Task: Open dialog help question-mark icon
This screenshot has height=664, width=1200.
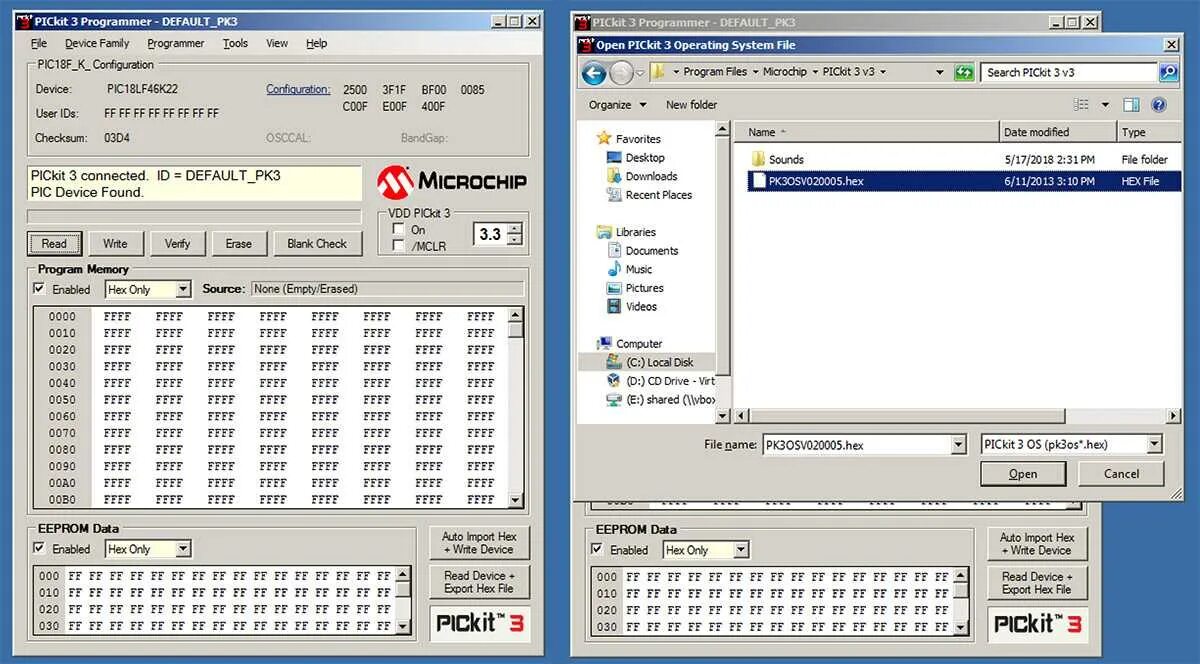Action: point(1159,104)
